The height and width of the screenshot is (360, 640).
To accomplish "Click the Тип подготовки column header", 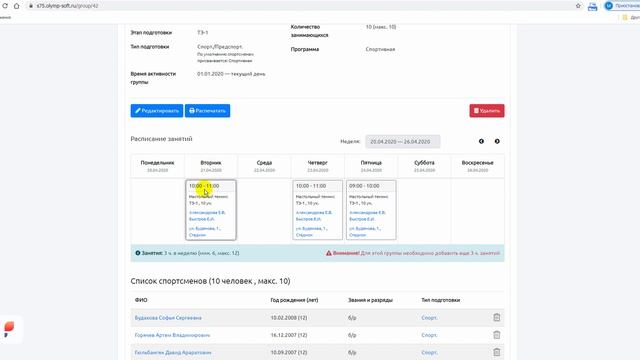I will (440, 300).
